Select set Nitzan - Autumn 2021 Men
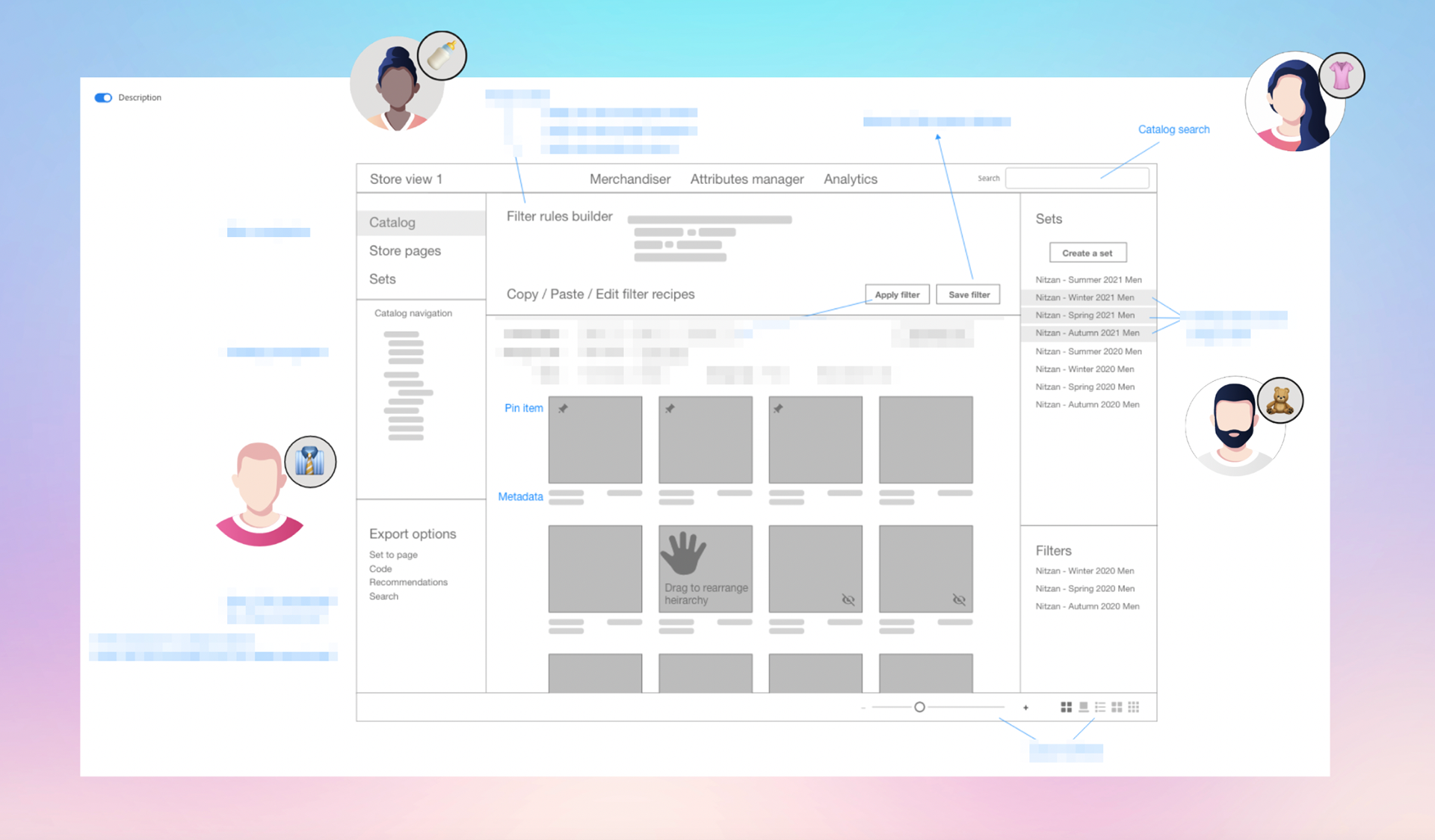Screen dimensions: 1435x840 [x=1088, y=333]
